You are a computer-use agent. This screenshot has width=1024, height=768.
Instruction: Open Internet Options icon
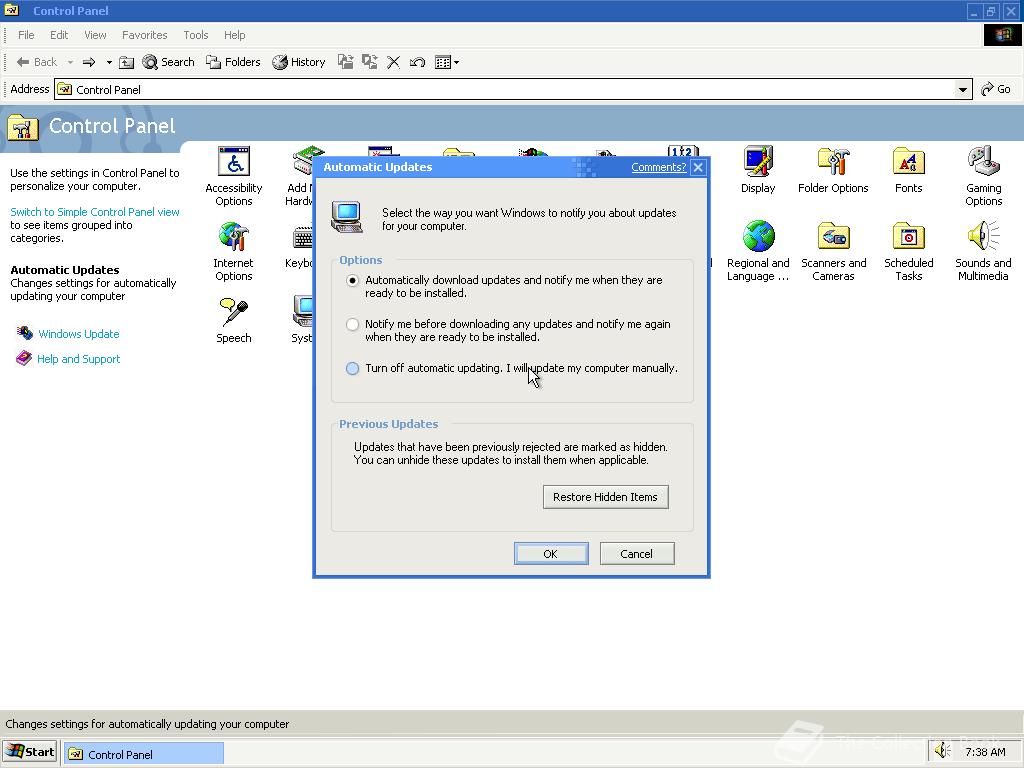click(x=234, y=251)
